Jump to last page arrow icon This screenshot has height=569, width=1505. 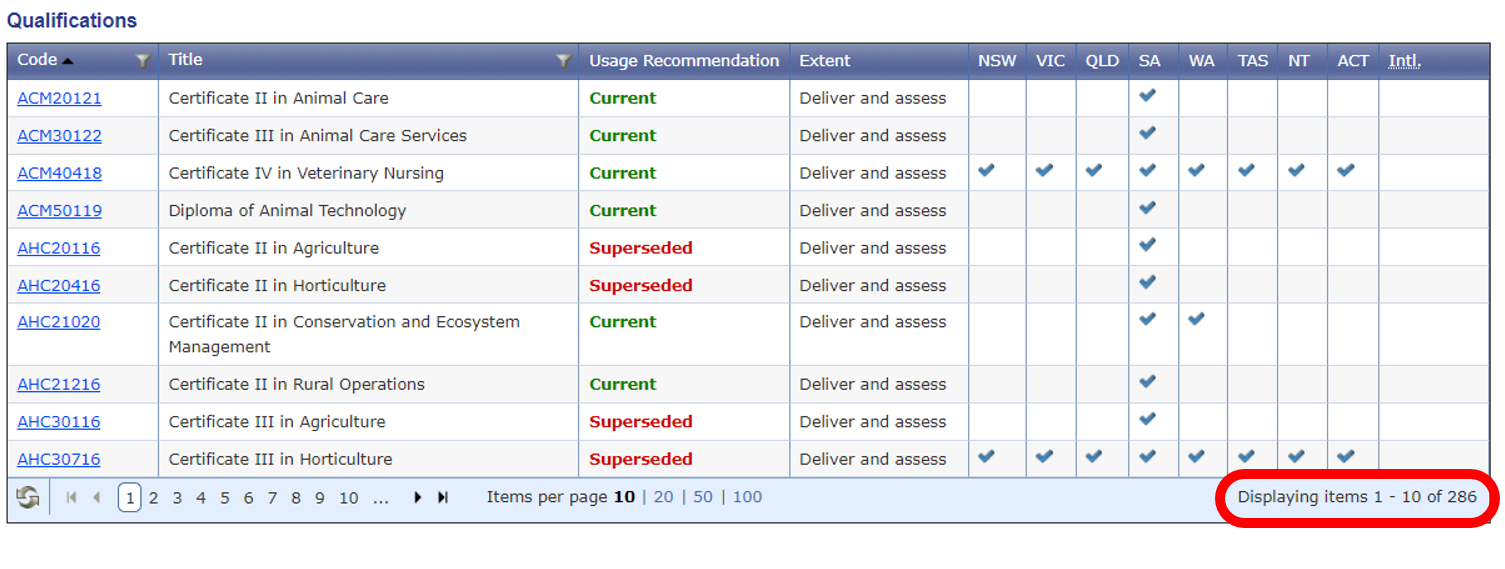pyautogui.click(x=443, y=497)
